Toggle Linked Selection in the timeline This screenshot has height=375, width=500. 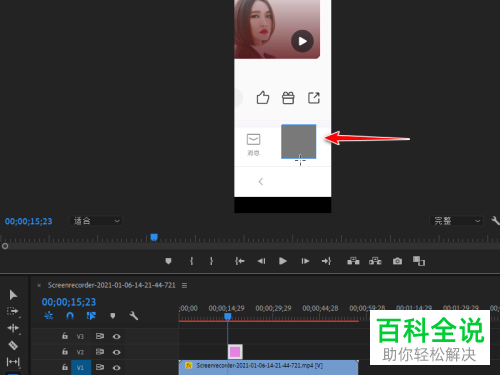point(91,315)
